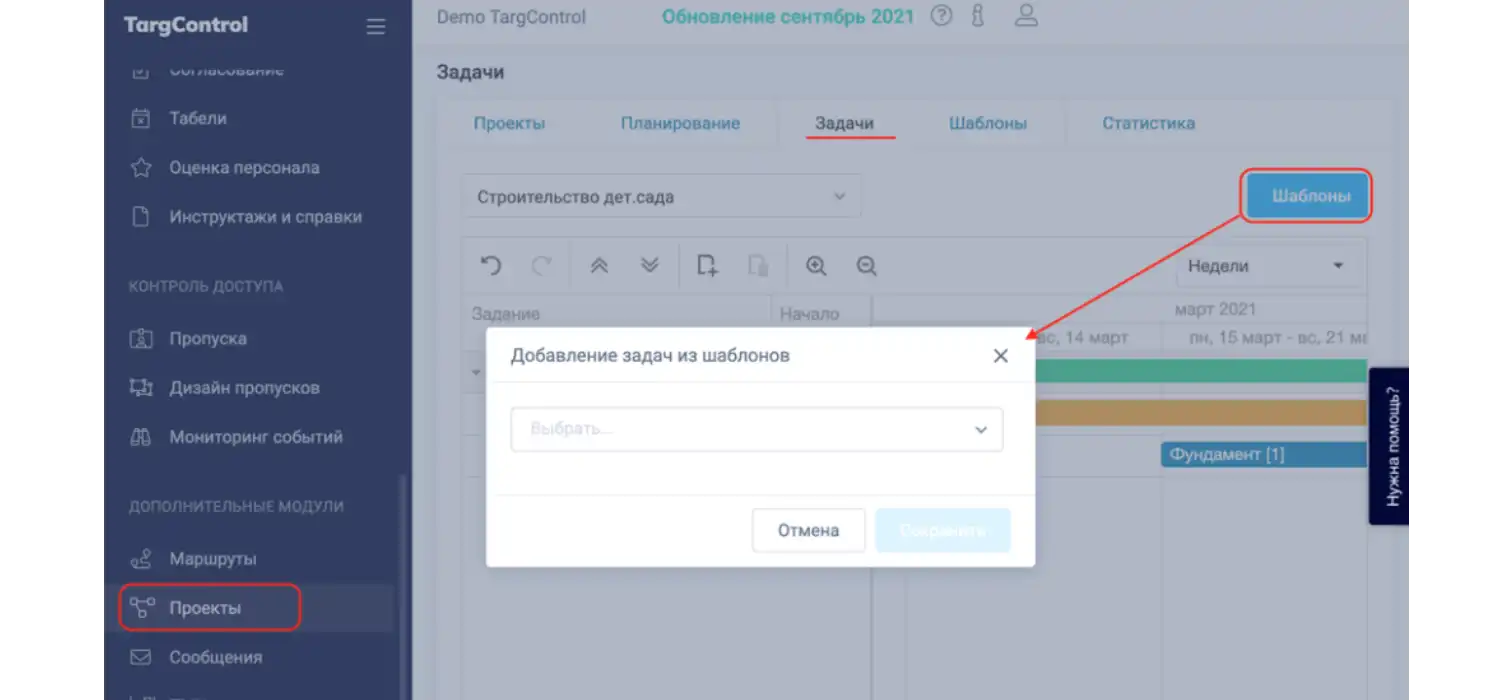1500x700 pixels.
Task: Select the Redo icon in the toolbar
Action: 542,265
